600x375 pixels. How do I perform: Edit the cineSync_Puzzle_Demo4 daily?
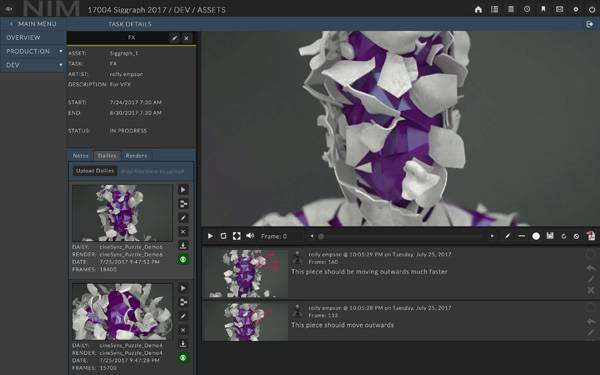pos(183,316)
